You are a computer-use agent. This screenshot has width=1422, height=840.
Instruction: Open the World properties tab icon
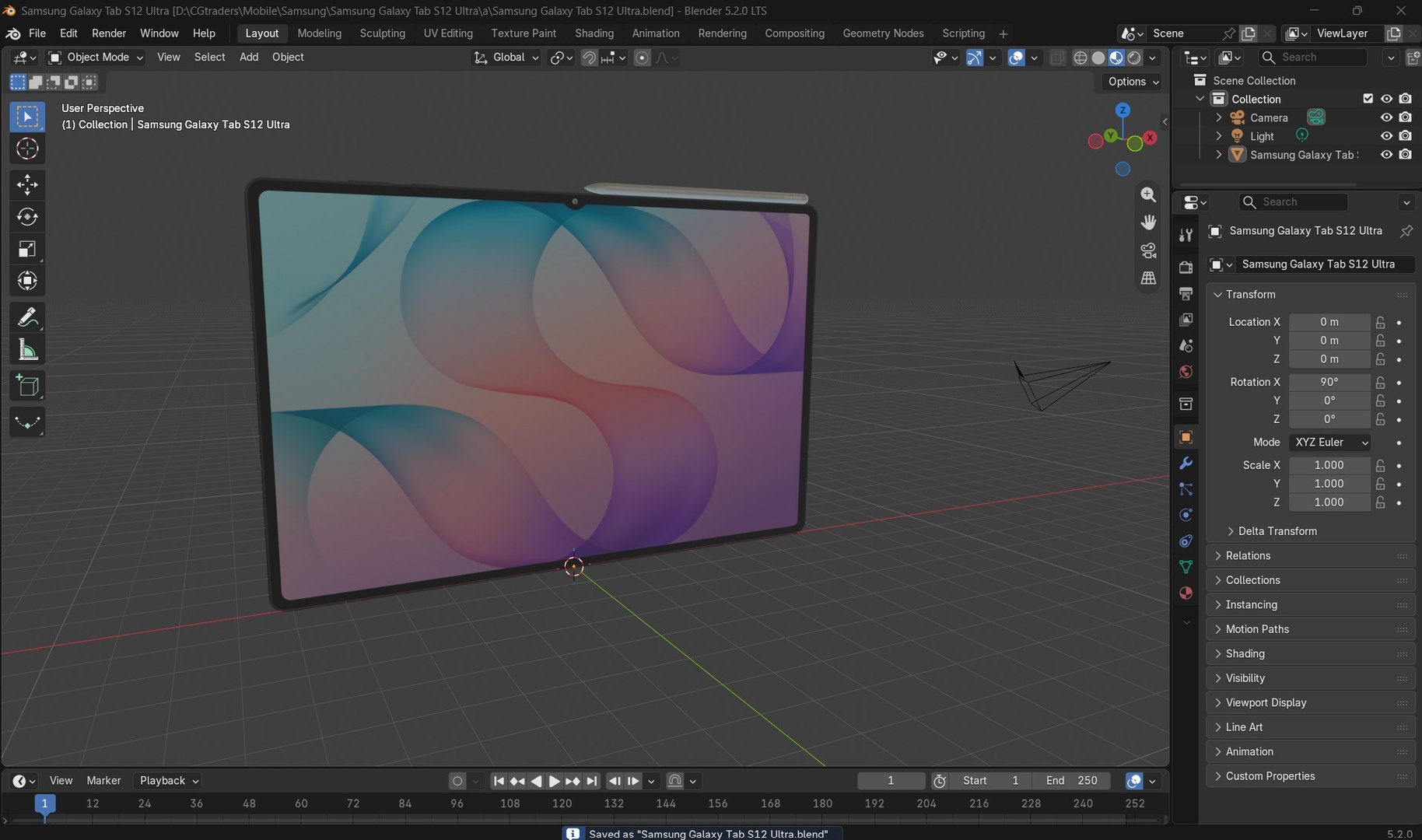click(x=1186, y=372)
